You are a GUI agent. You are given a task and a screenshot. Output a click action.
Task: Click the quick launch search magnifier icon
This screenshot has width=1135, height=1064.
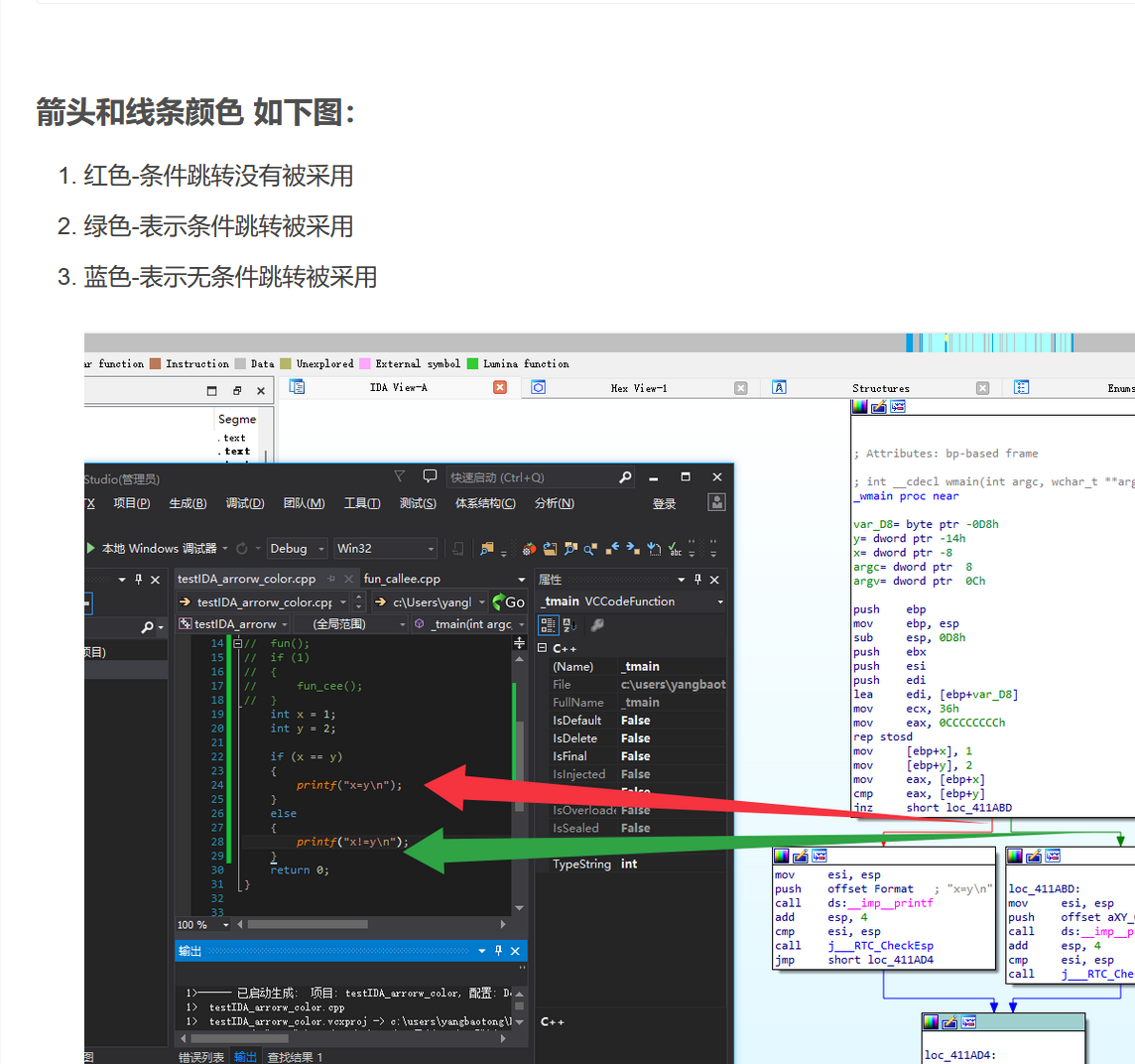[x=626, y=477]
